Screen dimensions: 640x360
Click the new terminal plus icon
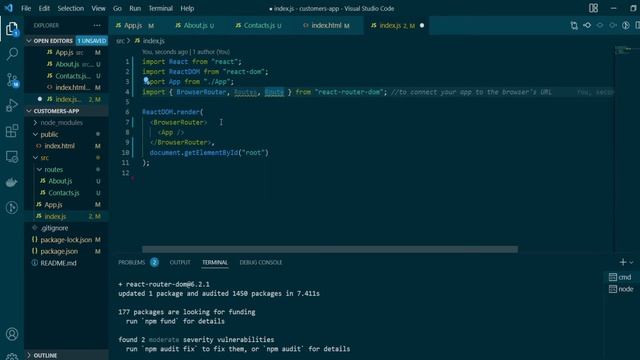coord(622,262)
